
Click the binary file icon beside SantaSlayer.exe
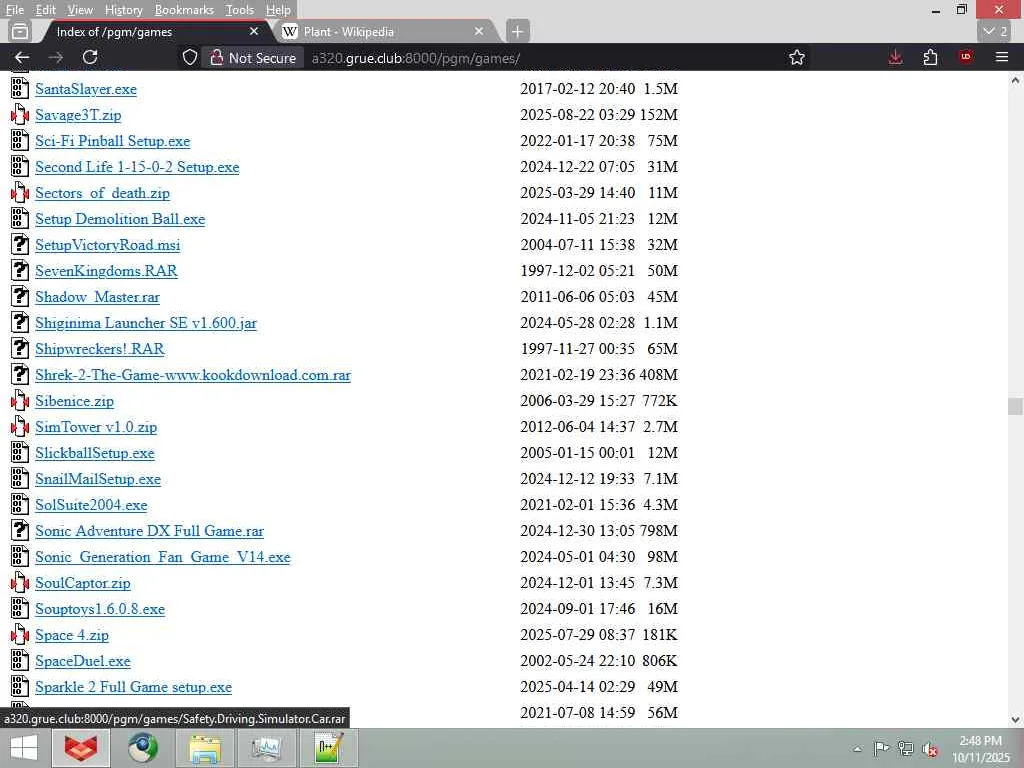(20, 88)
